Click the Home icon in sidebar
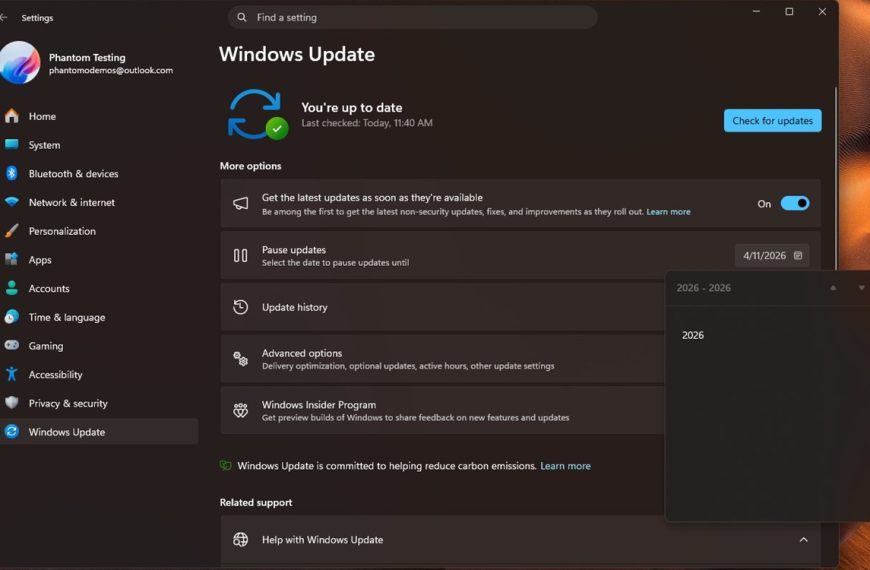Screen dimensions: 870x570 12,116
